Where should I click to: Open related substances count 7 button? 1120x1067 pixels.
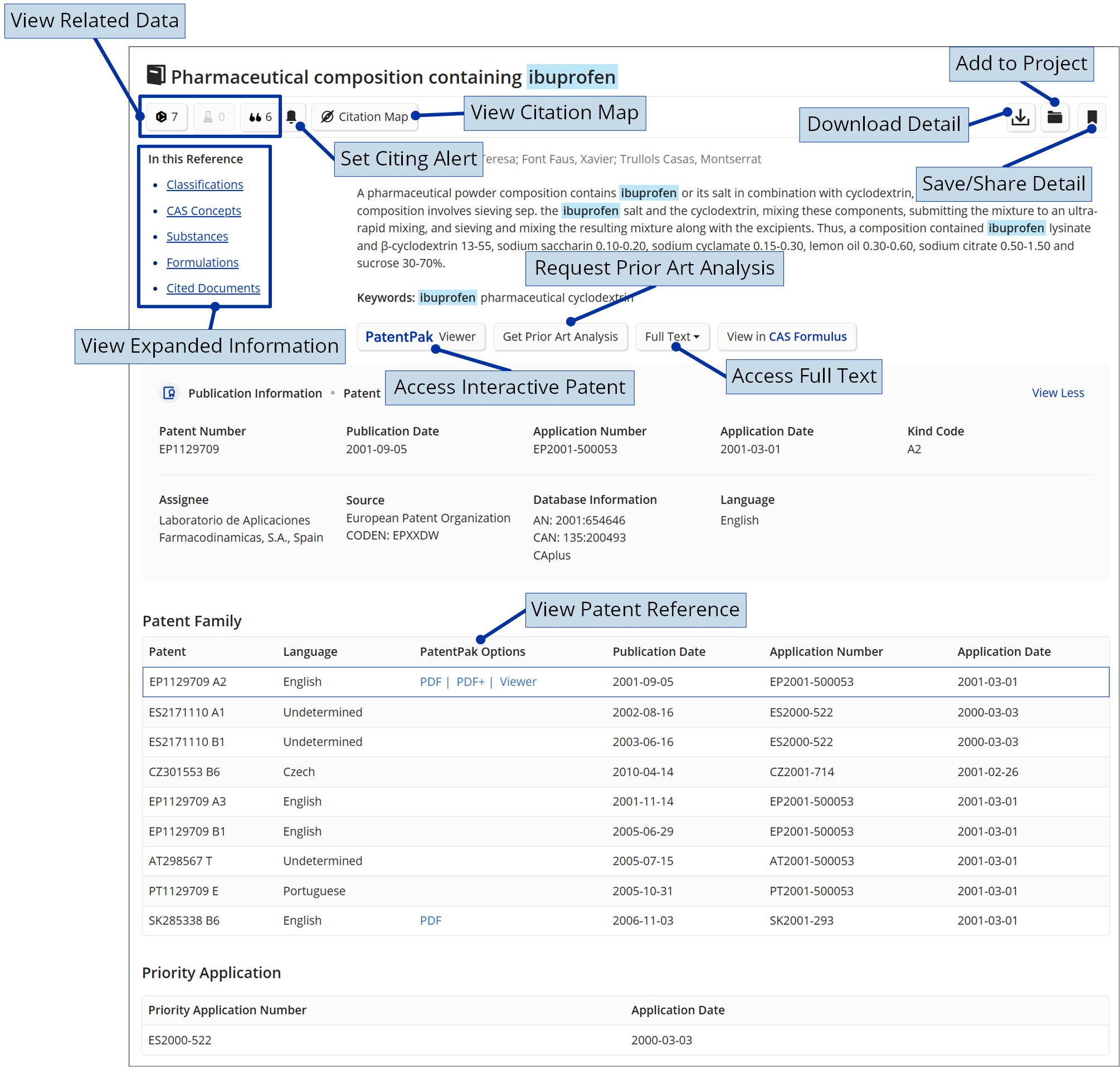167,116
